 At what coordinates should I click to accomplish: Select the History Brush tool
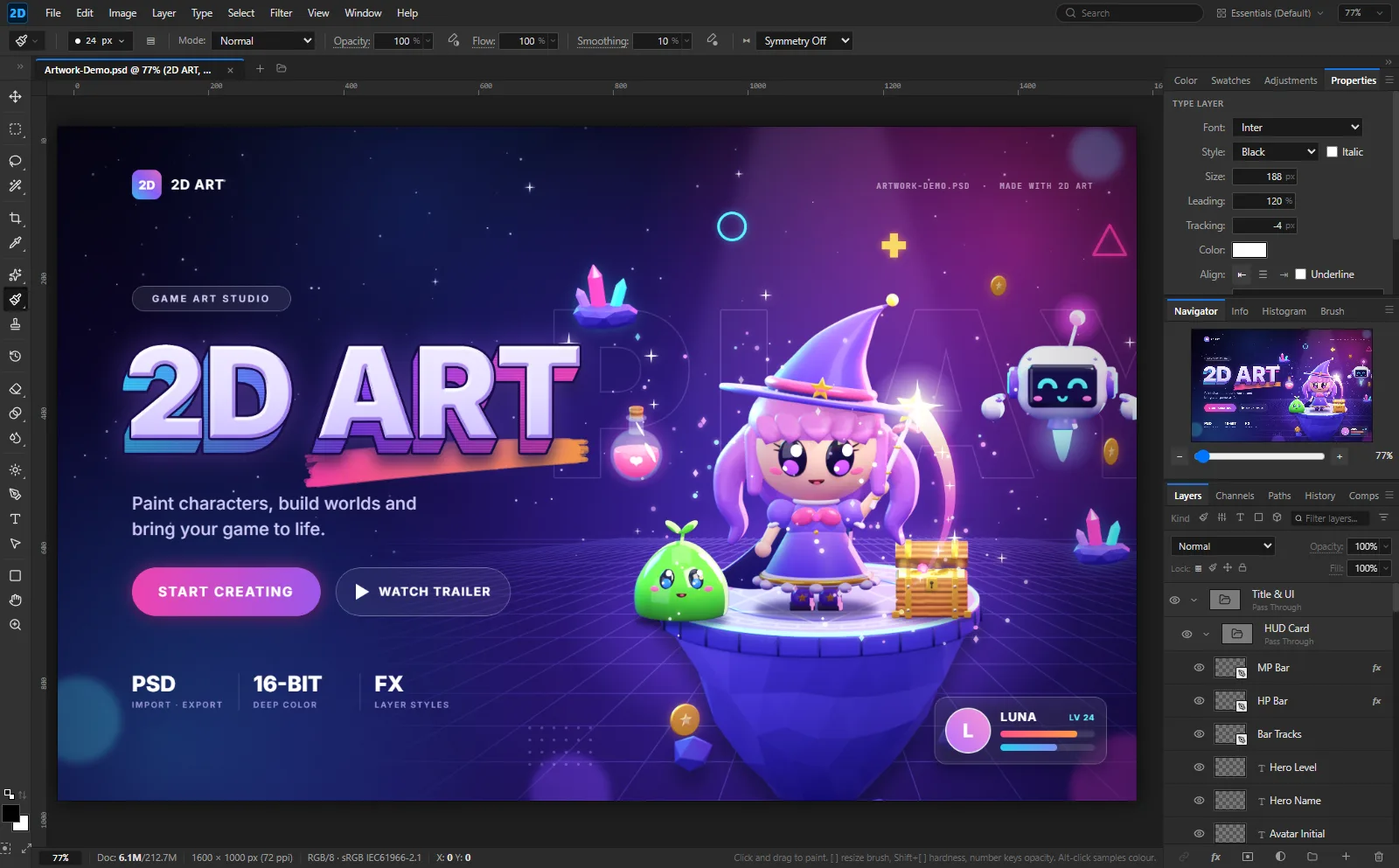click(x=15, y=357)
